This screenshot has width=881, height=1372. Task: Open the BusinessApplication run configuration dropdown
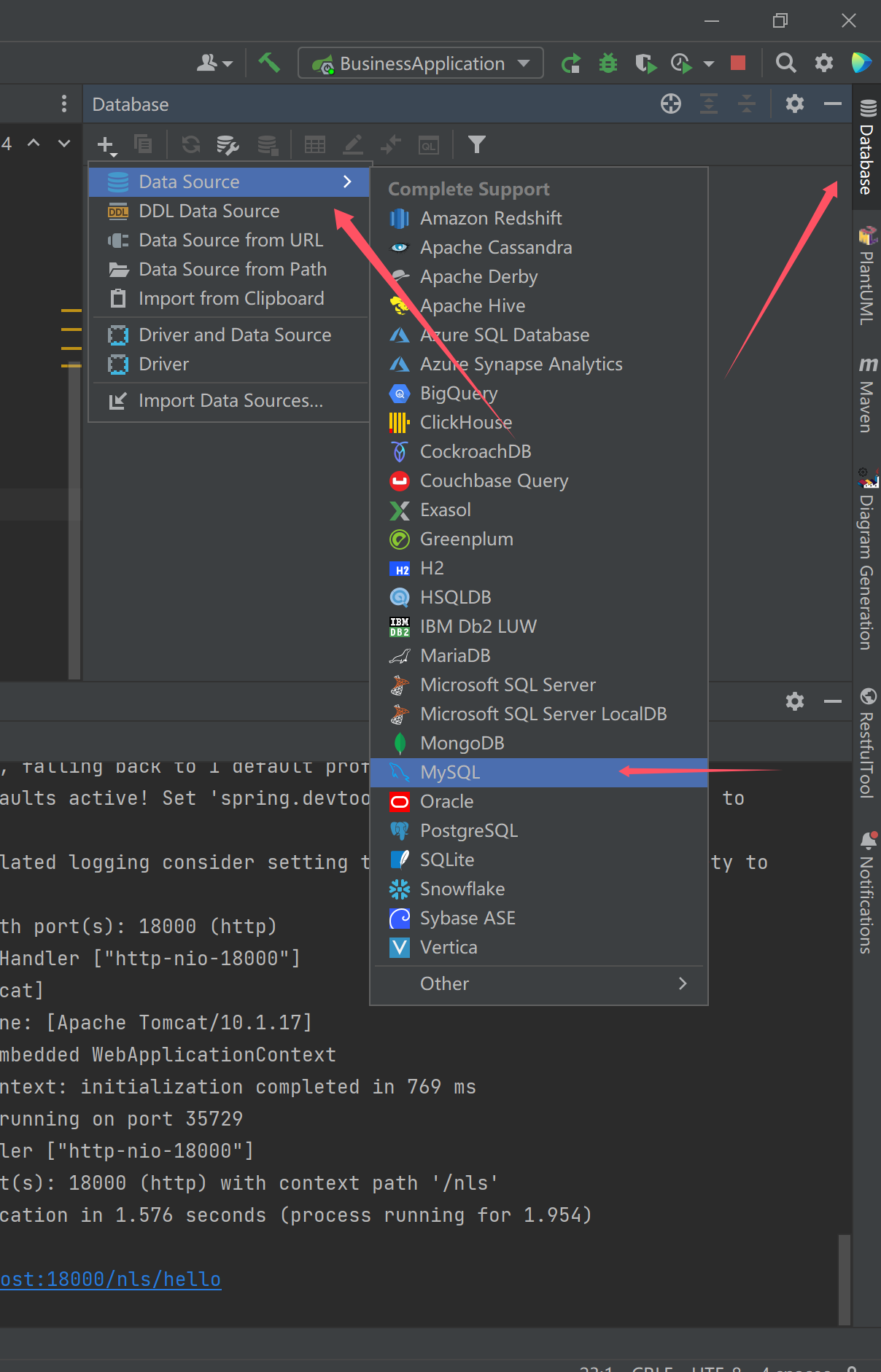pyautogui.click(x=420, y=63)
